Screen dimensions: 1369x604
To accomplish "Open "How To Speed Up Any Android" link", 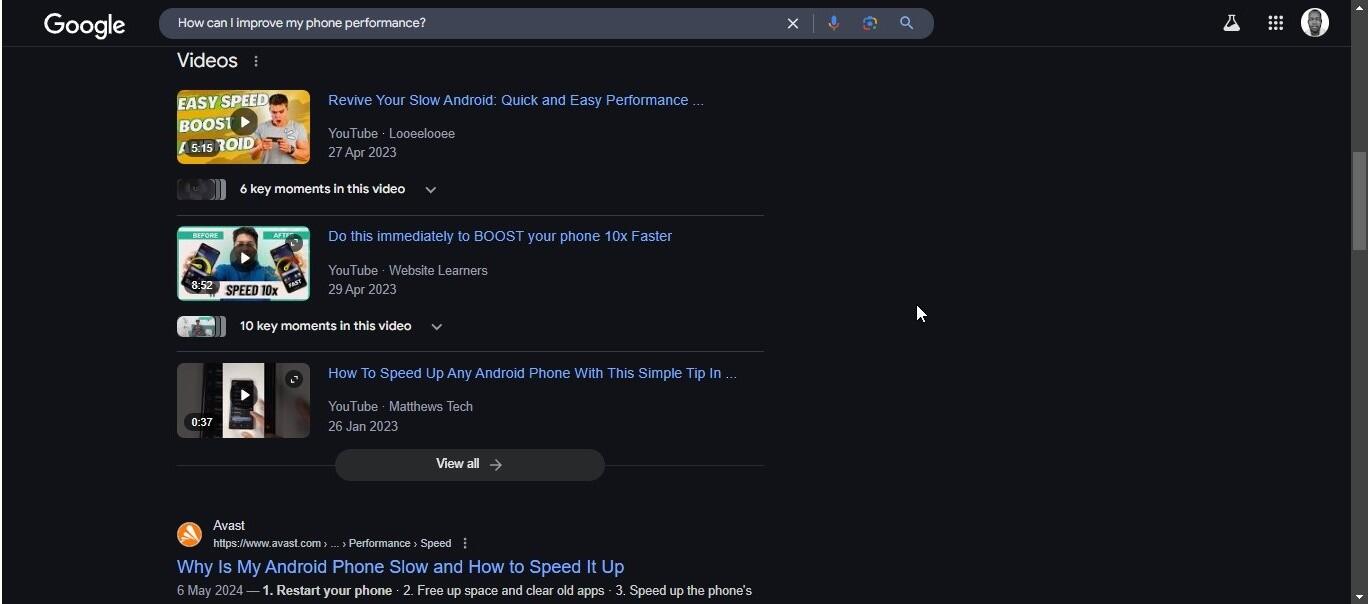I will pos(531,373).
